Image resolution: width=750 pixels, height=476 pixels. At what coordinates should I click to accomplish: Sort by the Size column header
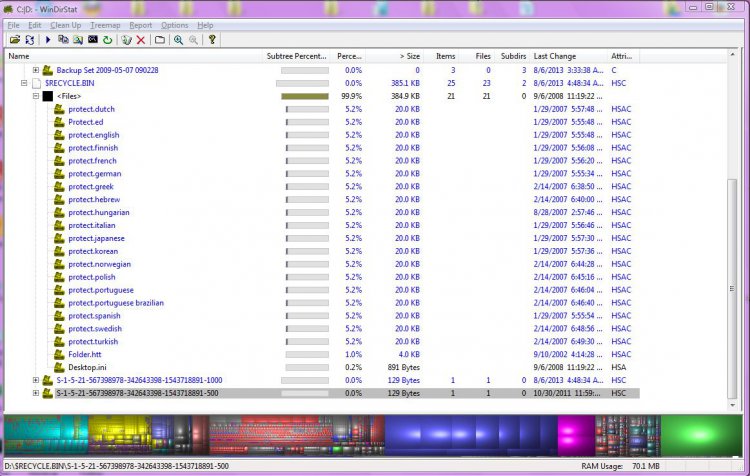pyautogui.click(x=395, y=56)
